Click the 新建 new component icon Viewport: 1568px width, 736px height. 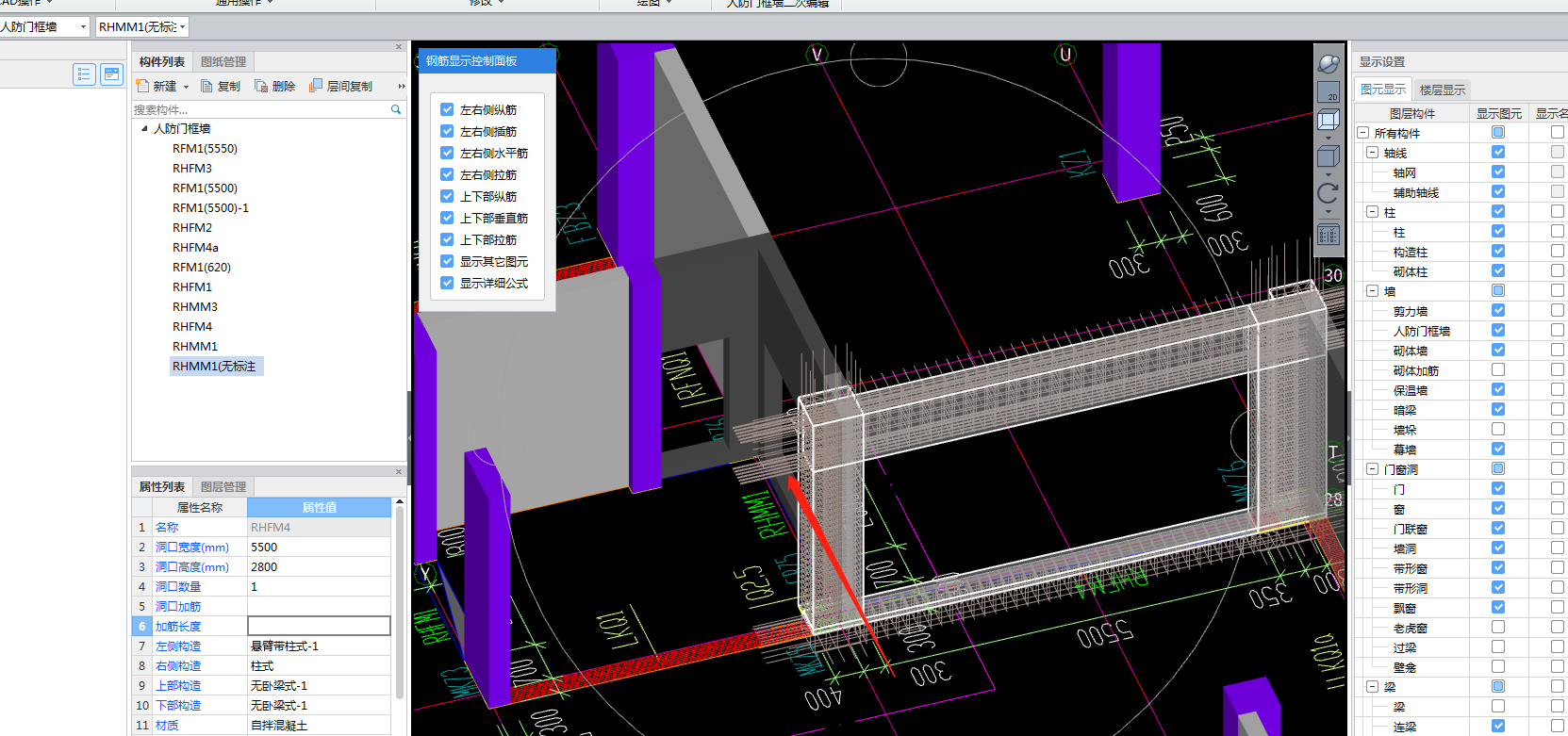tap(142, 86)
